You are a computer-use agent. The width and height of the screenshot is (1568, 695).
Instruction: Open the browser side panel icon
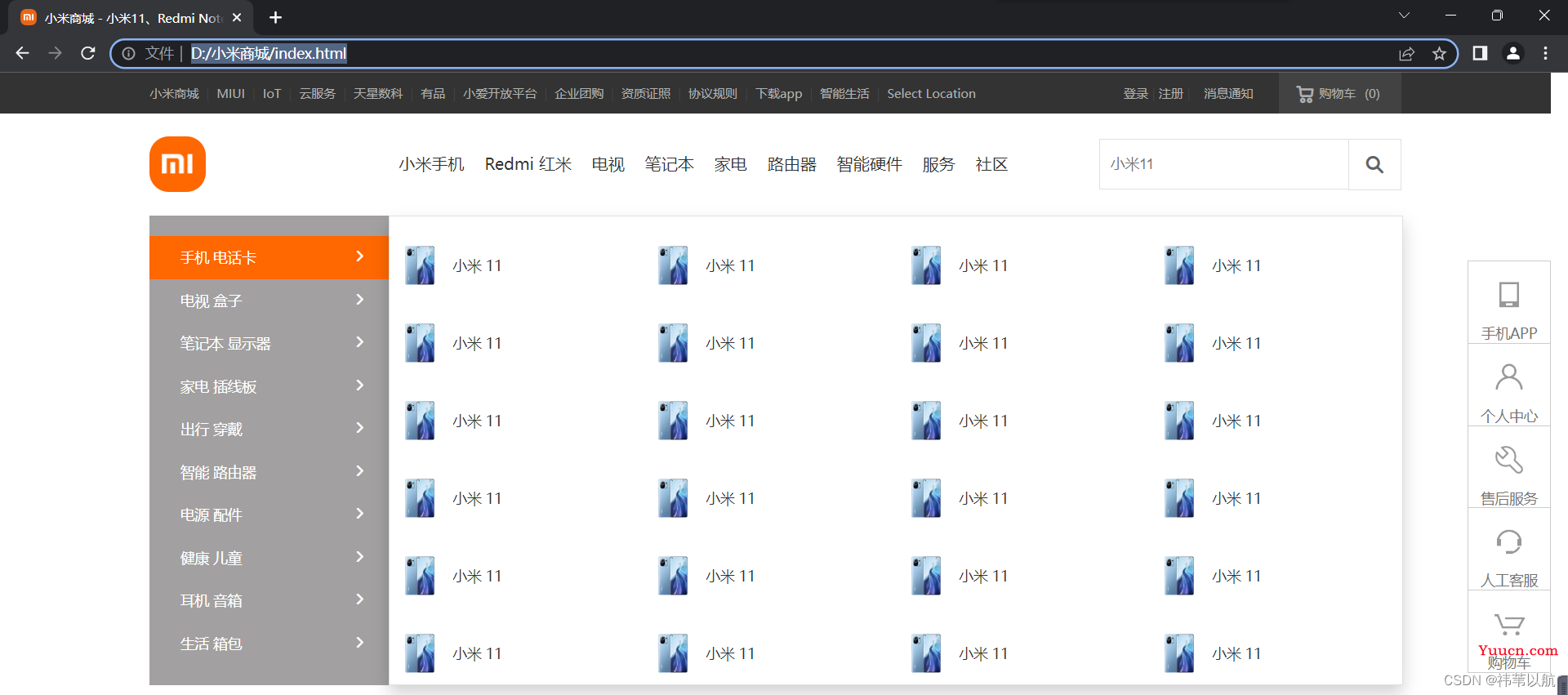click(1480, 53)
